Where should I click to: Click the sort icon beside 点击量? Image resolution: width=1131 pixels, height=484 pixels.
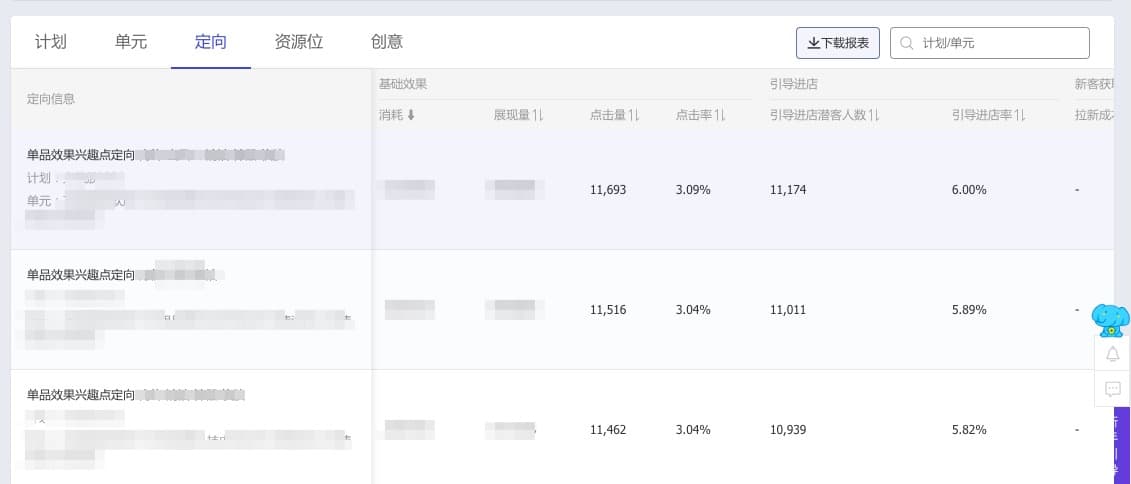[x=634, y=115]
